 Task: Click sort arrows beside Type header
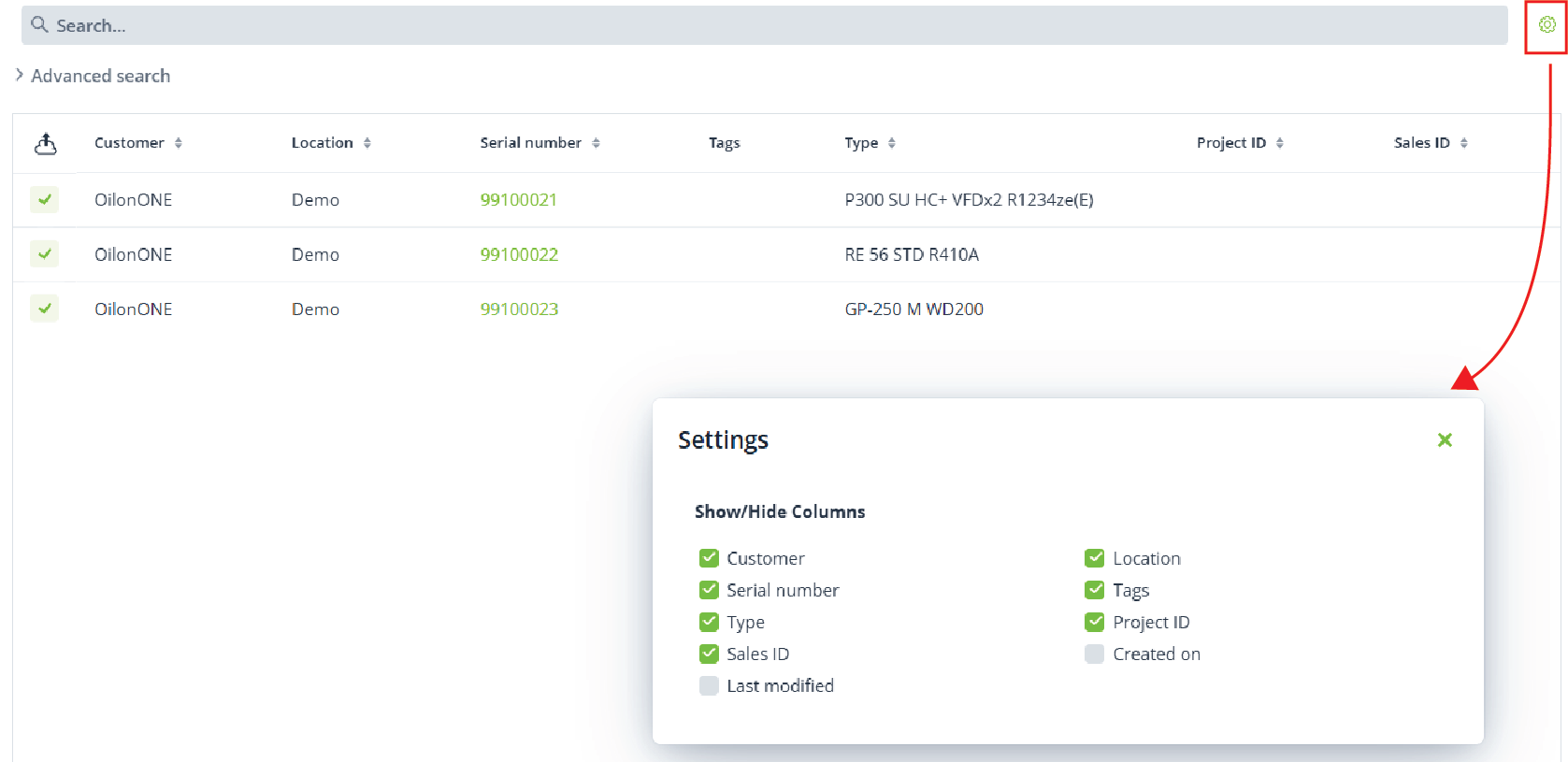(892, 143)
